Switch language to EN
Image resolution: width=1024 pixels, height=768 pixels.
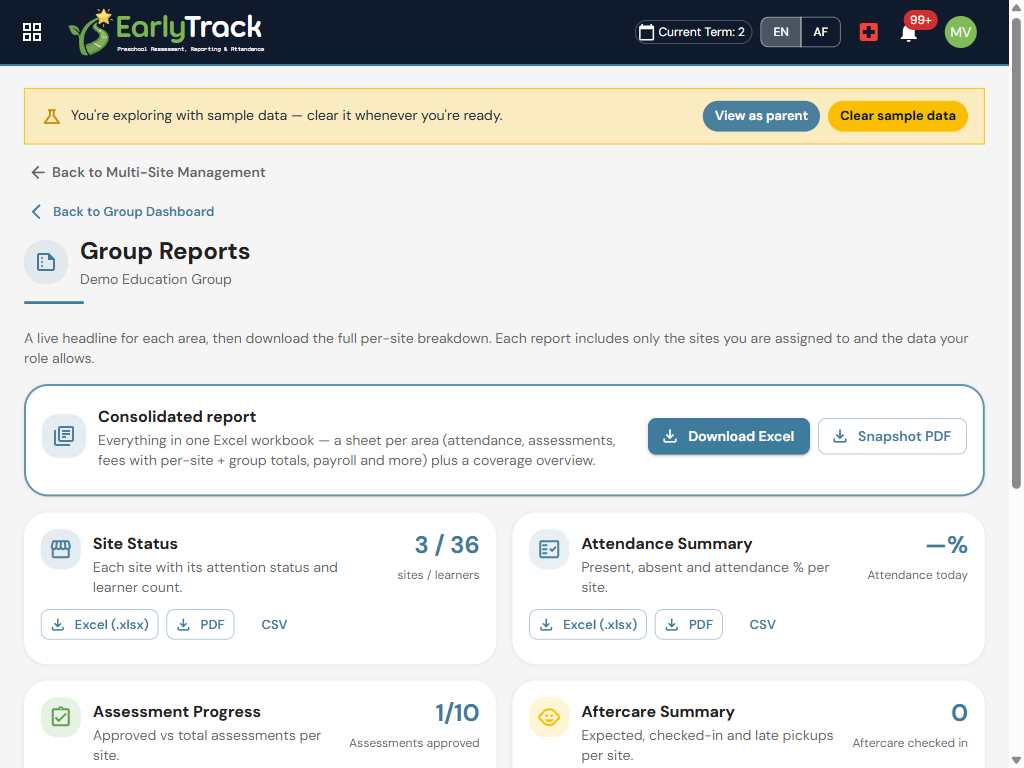780,32
